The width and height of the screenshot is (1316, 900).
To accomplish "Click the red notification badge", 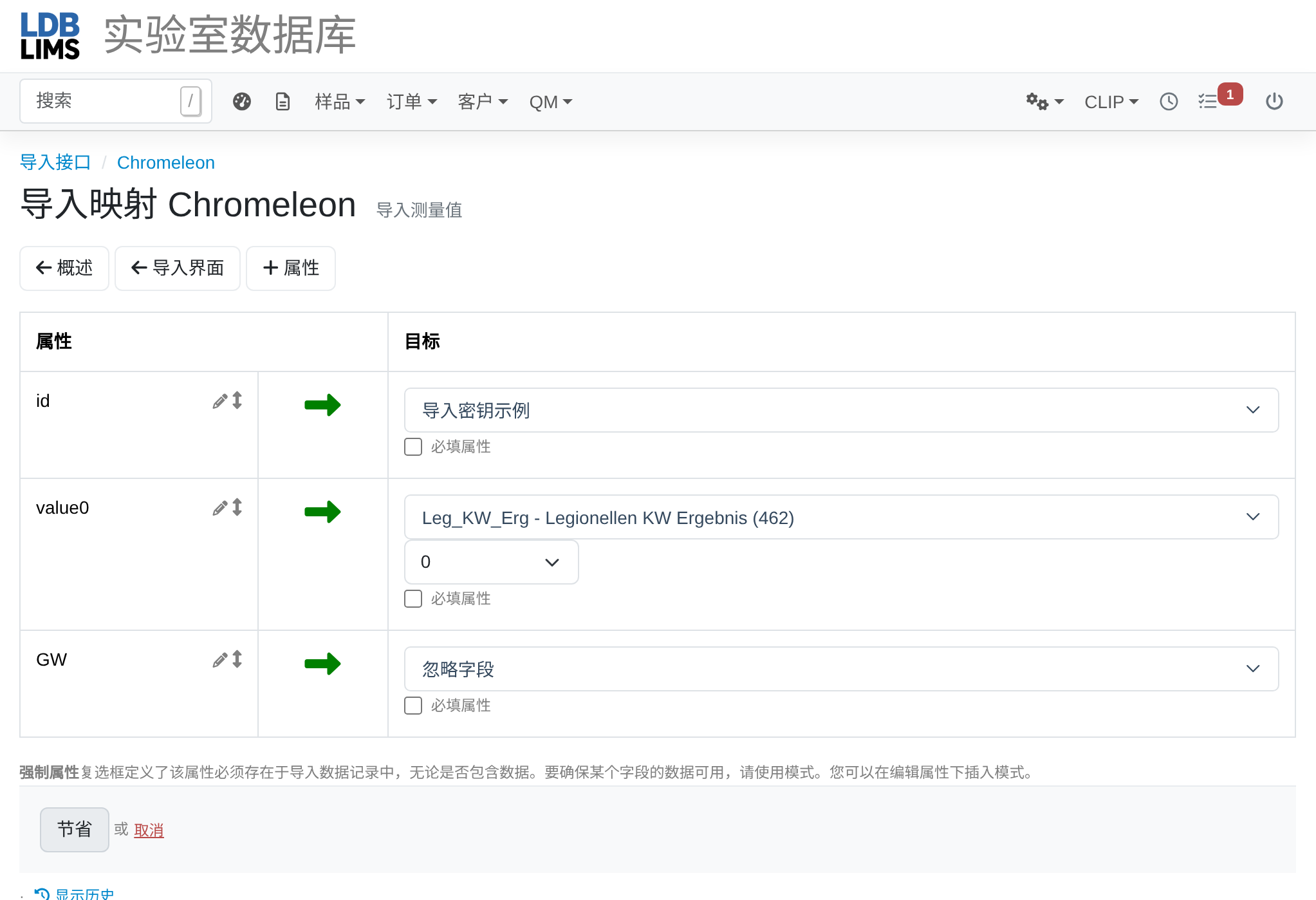I will tap(1230, 95).
